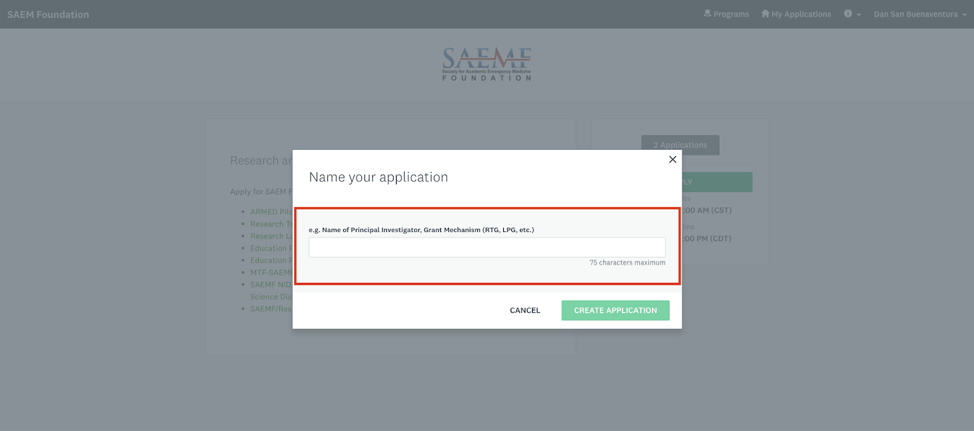Click the green Apply button behind dialog
Image resolution: width=974 pixels, height=431 pixels.
[x=716, y=182]
